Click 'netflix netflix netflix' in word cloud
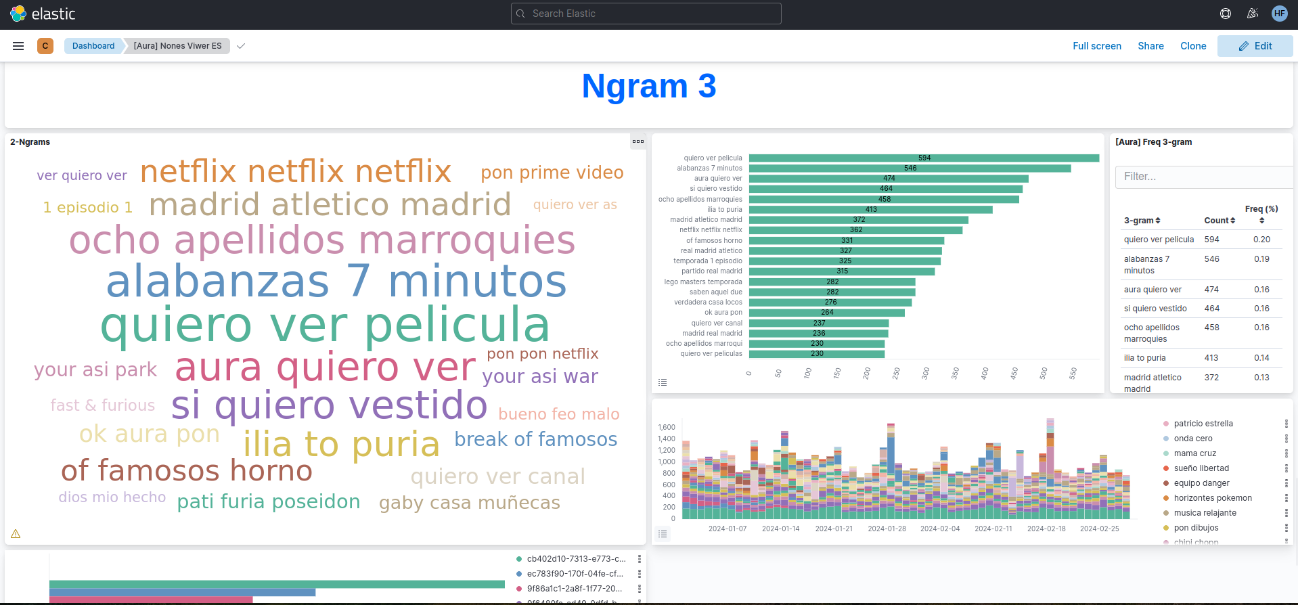The width and height of the screenshot is (1298, 605). point(295,172)
